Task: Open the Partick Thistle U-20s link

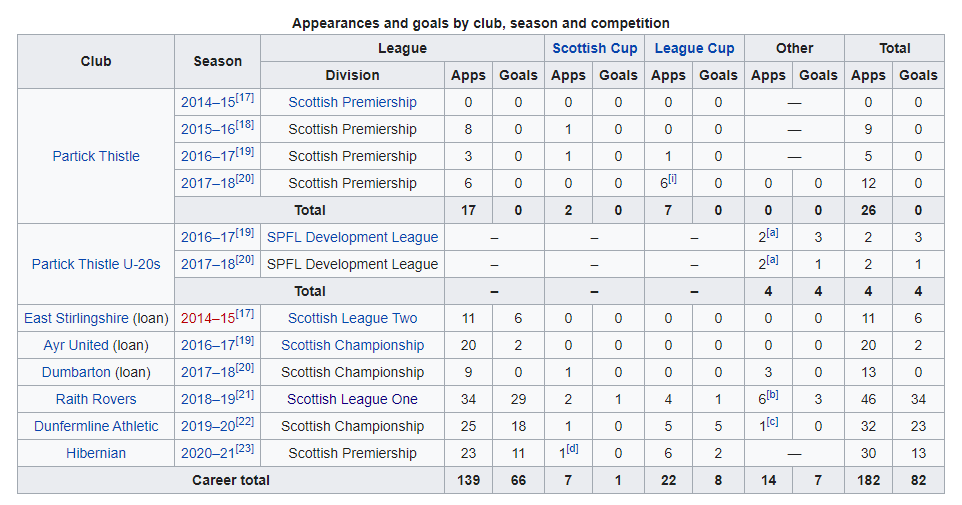Action: point(96,264)
